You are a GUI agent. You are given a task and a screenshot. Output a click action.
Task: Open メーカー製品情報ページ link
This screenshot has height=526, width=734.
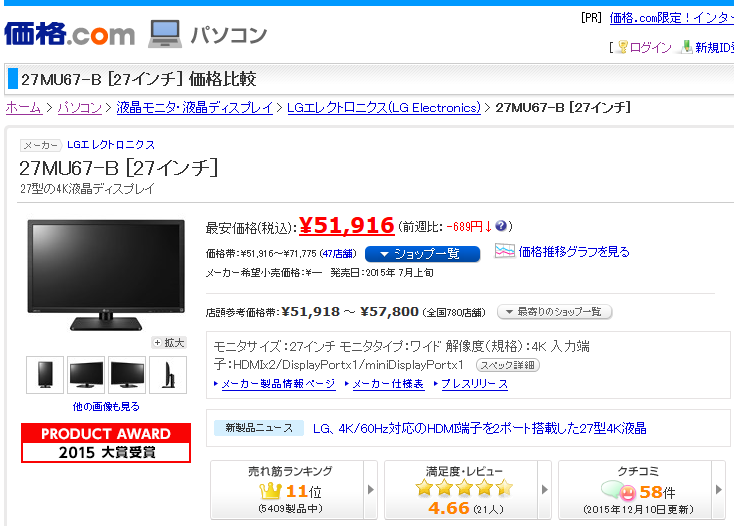pyautogui.click(x=279, y=384)
